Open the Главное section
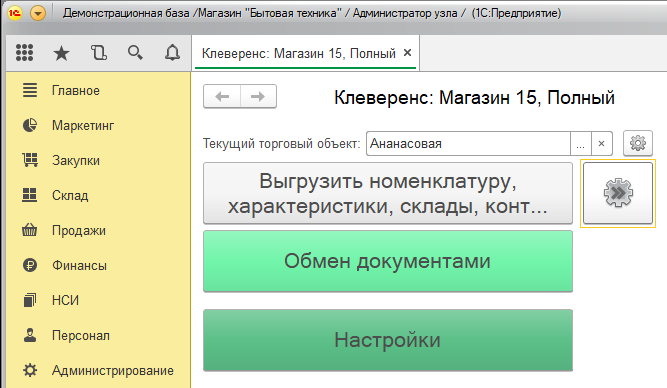The width and height of the screenshot is (667, 388). (x=98, y=91)
